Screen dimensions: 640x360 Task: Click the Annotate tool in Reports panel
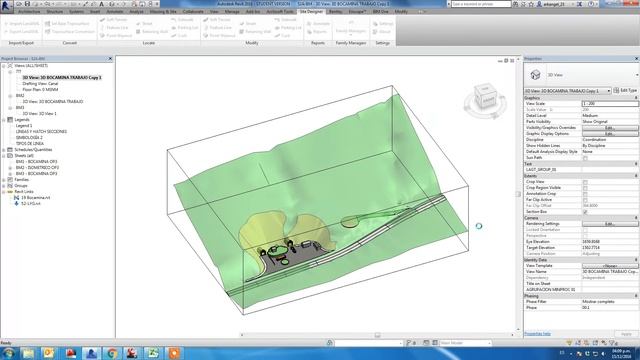click(x=318, y=24)
